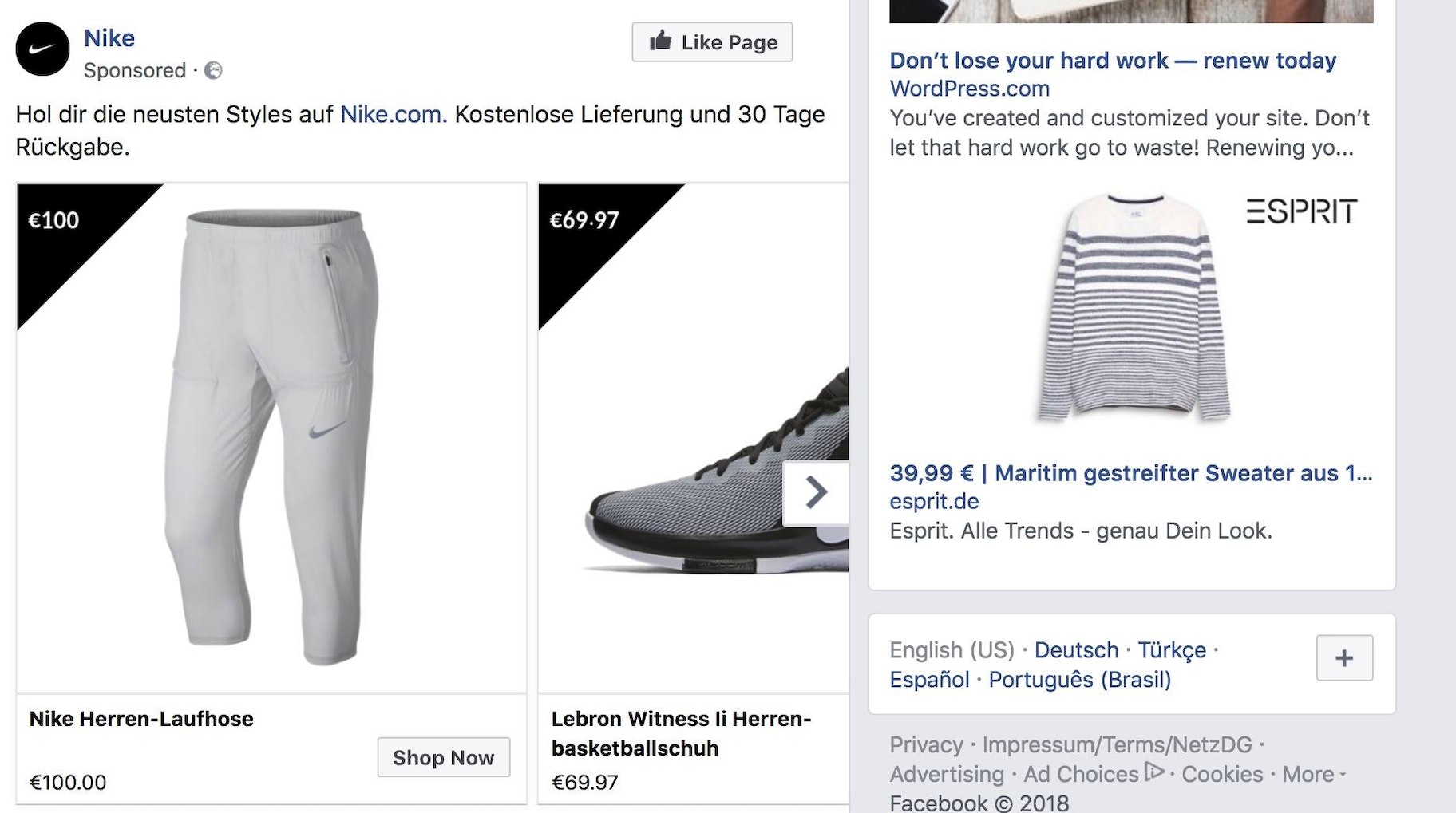Open the Nike page name link
Image resolution: width=1456 pixels, height=813 pixels.
coord(109,38)
